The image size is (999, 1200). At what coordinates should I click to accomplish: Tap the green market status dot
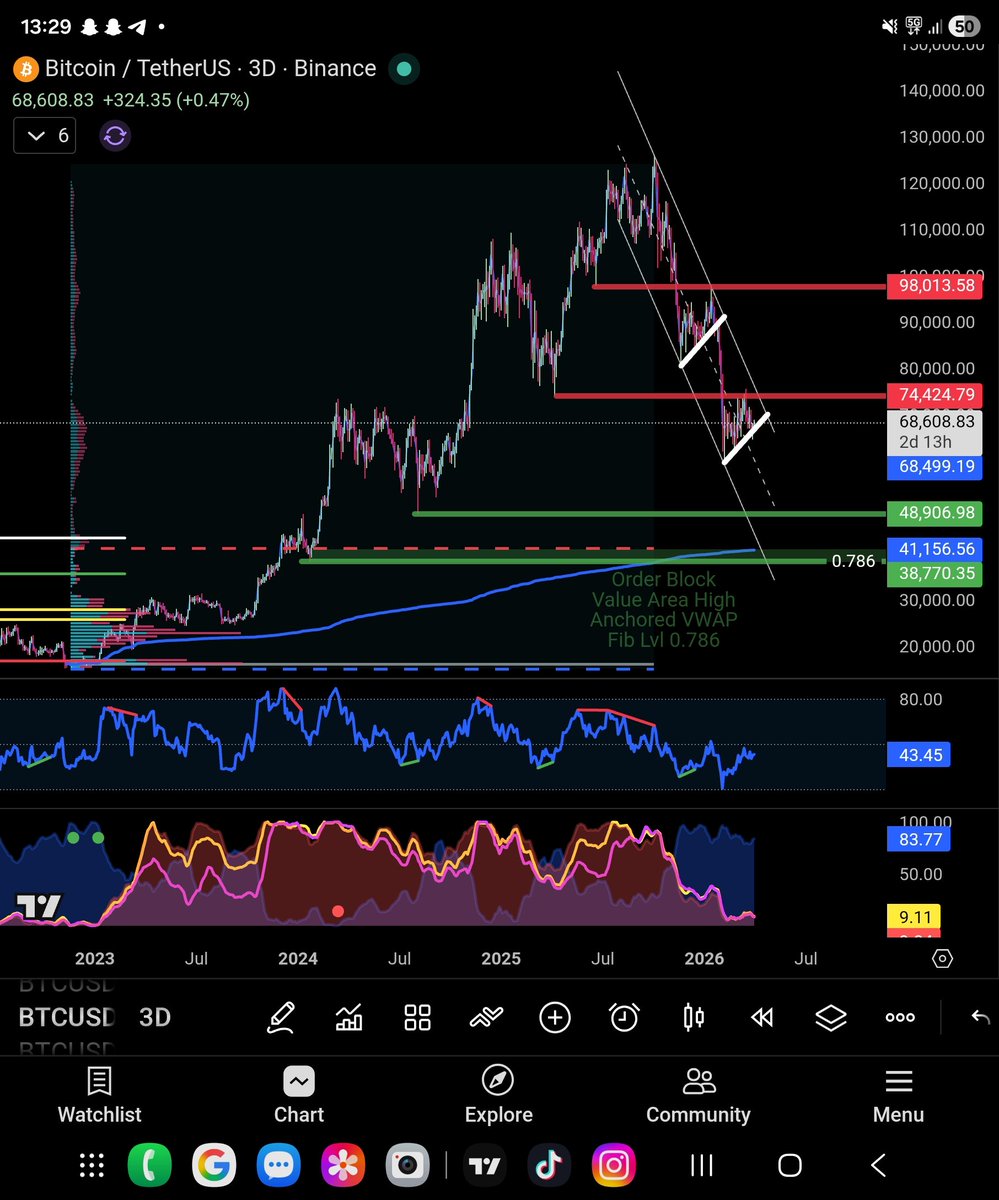coord(403,69)
